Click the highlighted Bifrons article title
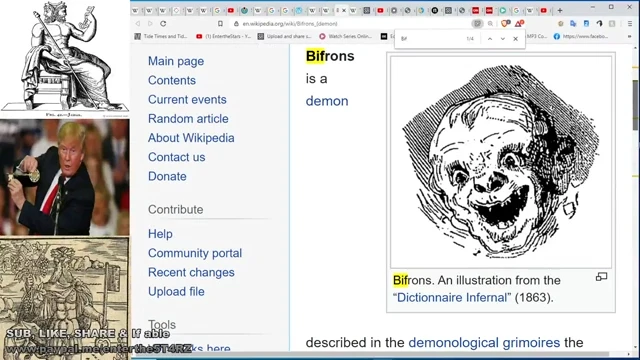This screenshot has width=640, height=360. click(x=330, y=56)
